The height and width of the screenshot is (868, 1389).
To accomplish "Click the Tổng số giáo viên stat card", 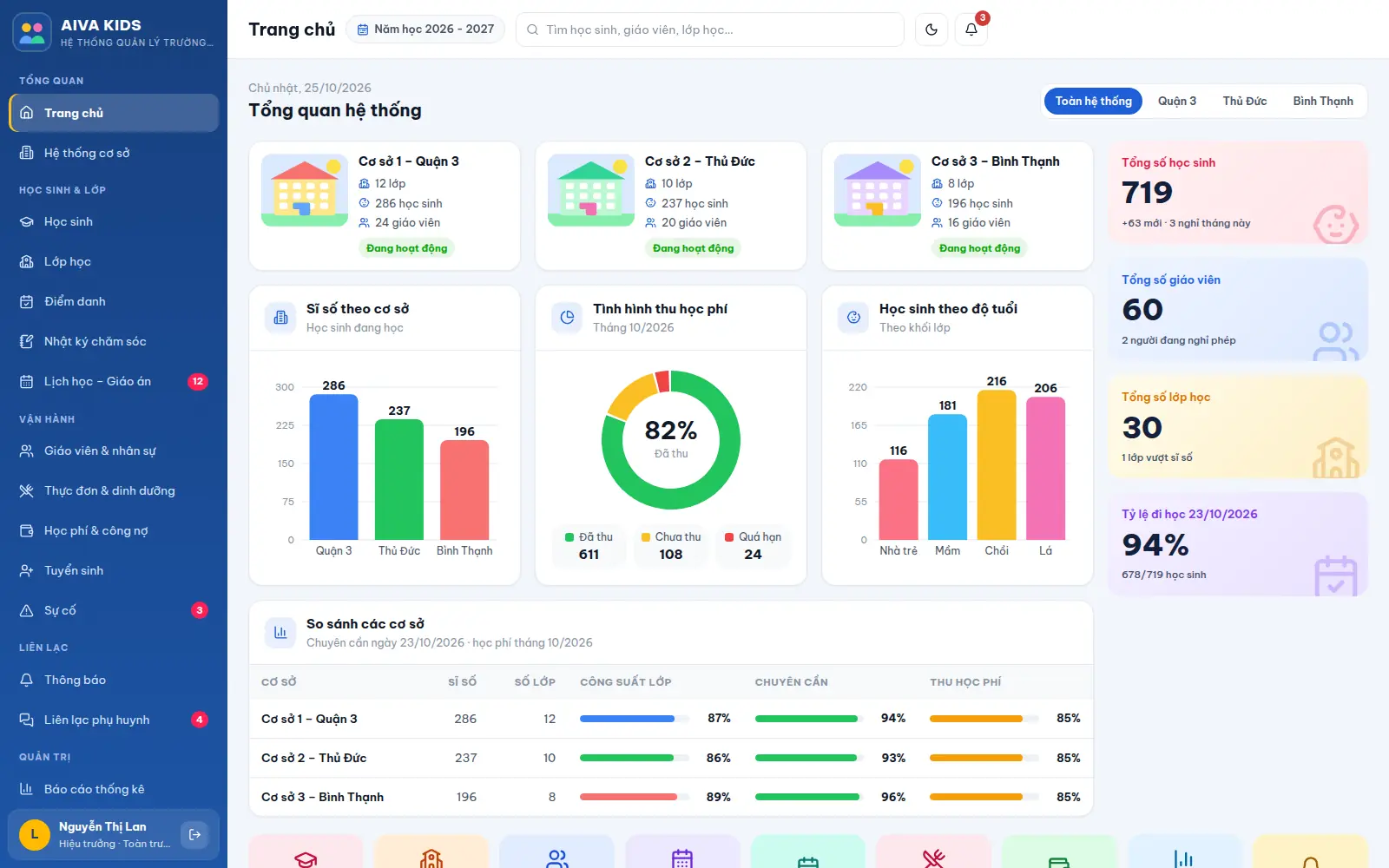I will coord(1238,310).
